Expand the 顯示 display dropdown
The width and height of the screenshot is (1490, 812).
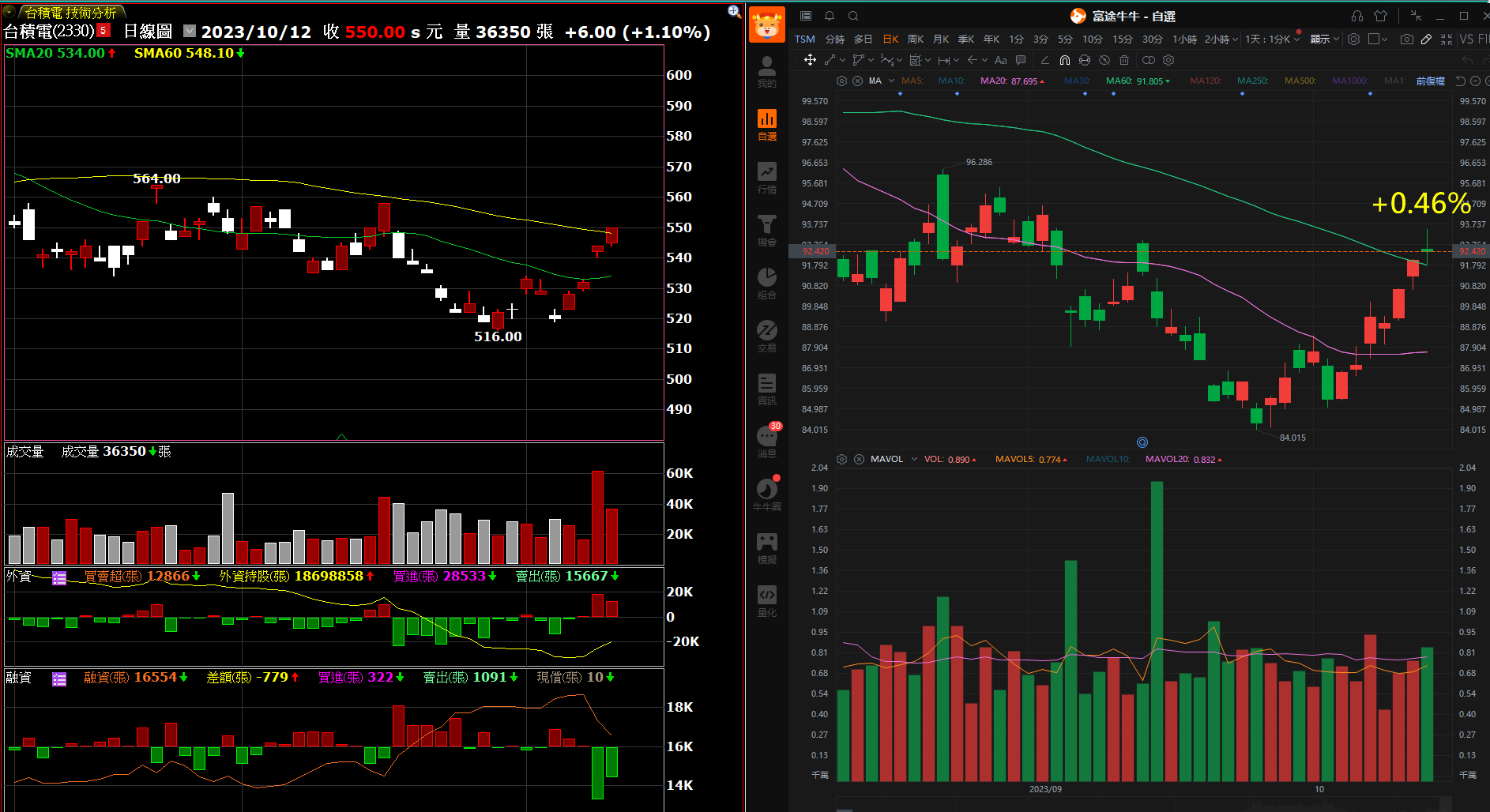1324,39
